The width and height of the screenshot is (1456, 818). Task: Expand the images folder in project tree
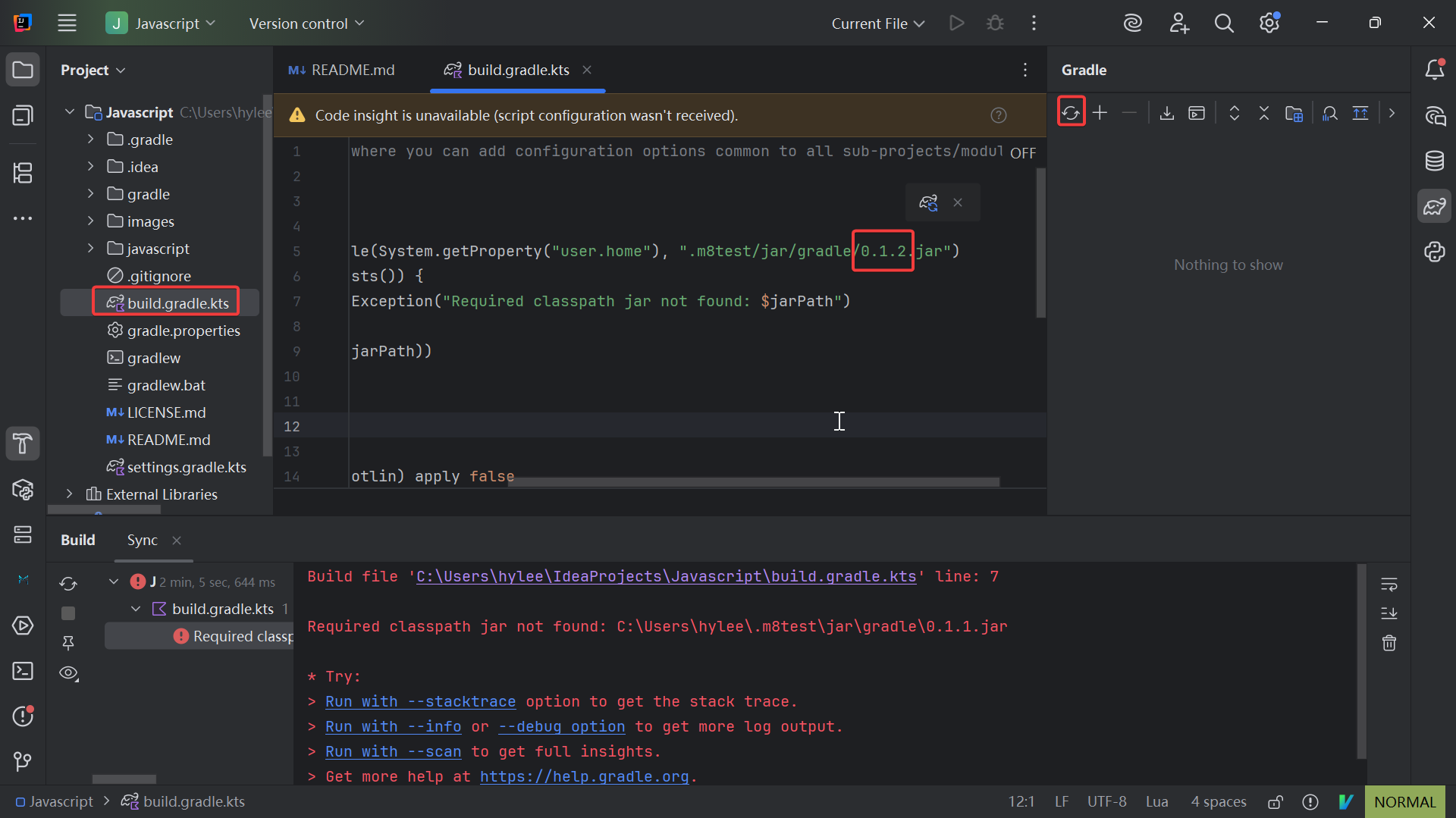click(90, 221)
